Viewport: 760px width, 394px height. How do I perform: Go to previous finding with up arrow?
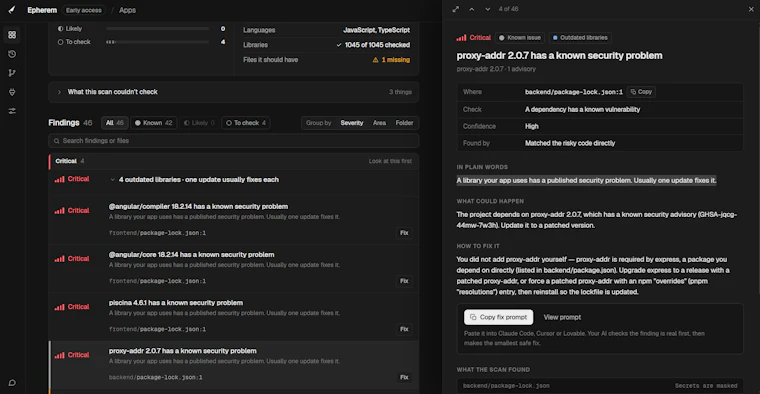472,9
